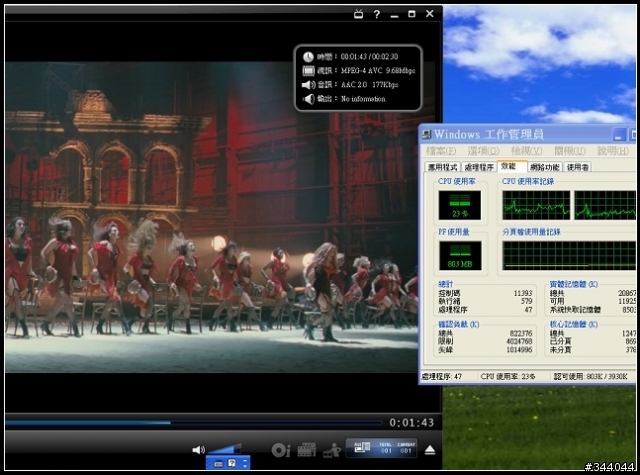The image size is (640, 475).
Task: Click the TV mode icon in player title bar
Action: click(x=358, y=14)
